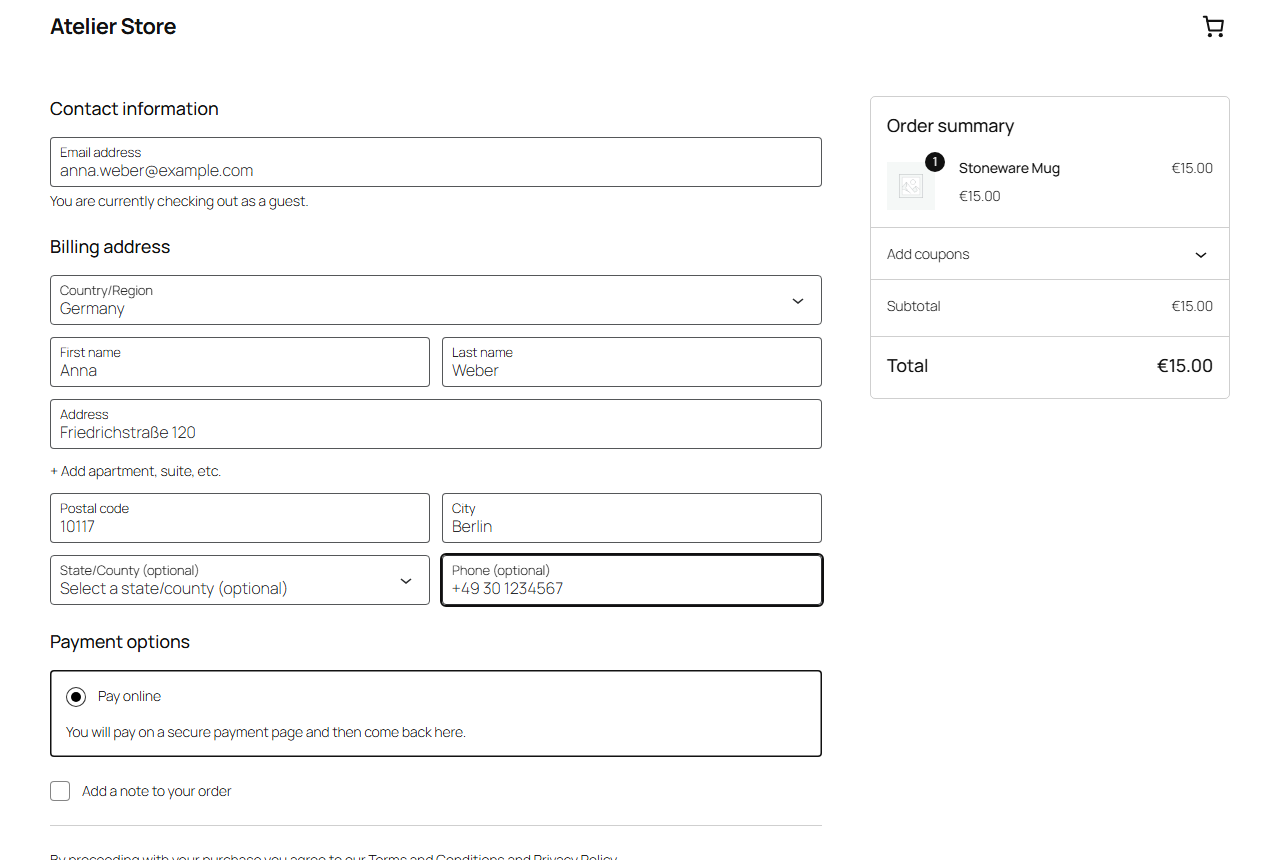
Task: Click the quantity badge on the mug thumbnail
Action: 935,162
